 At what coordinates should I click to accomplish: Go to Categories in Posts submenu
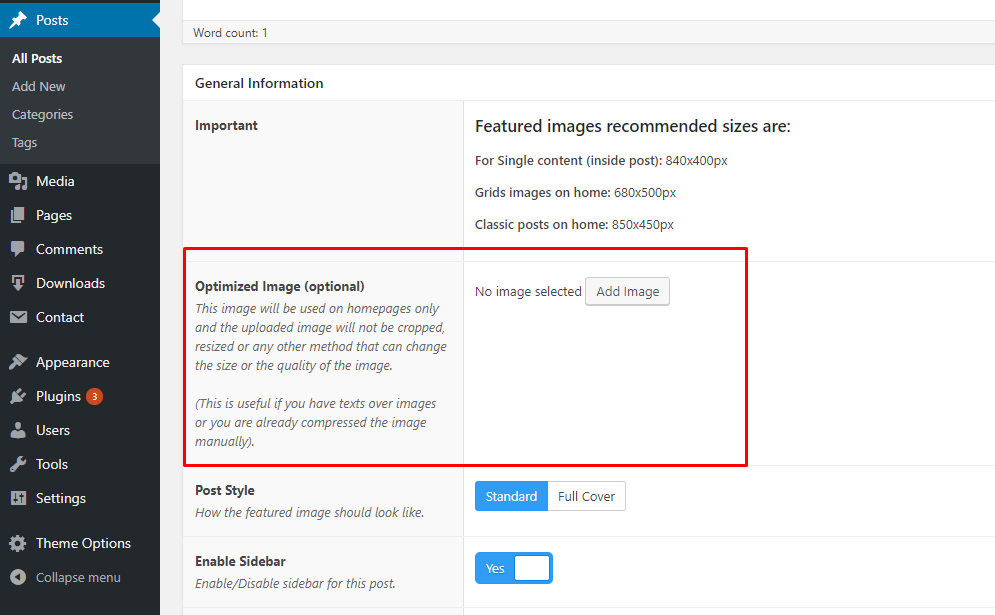tap(42, 115)
